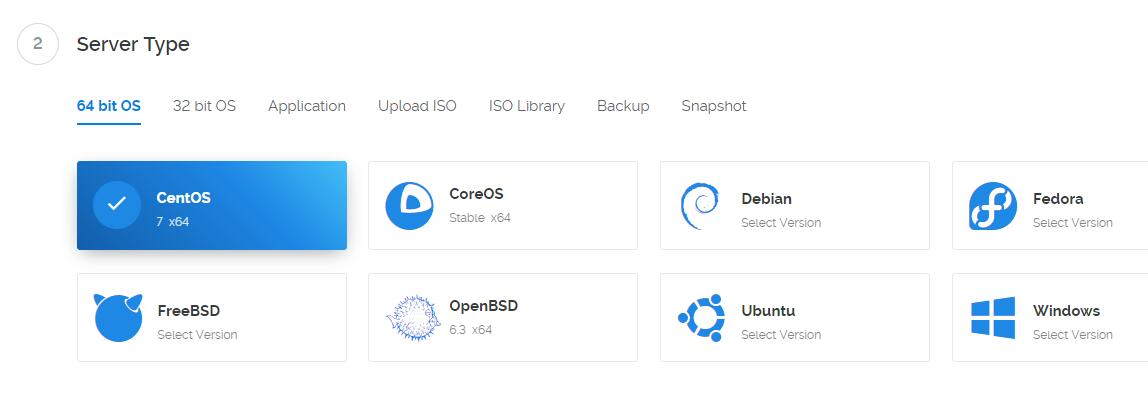Click the Windows name label

pyautogui.click(x=1067, y=311)
